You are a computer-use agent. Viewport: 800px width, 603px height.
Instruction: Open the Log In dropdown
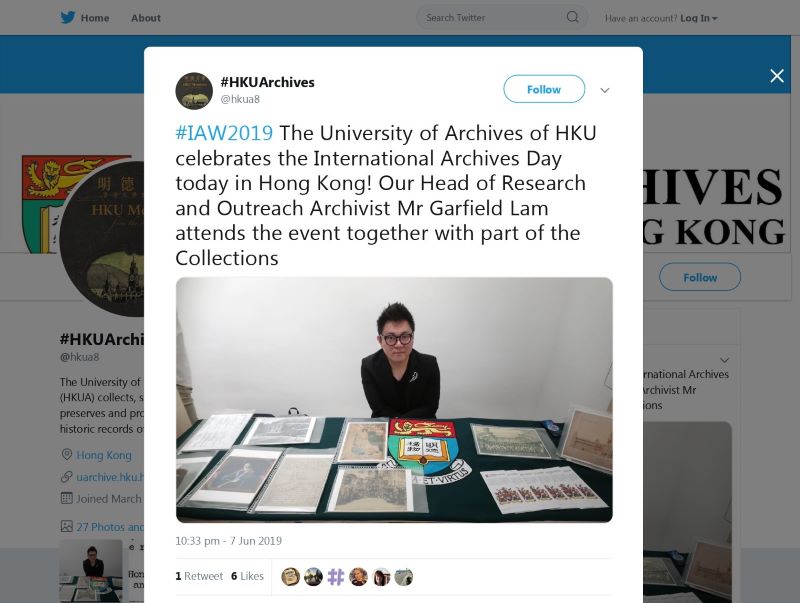[x=698, y=18]
